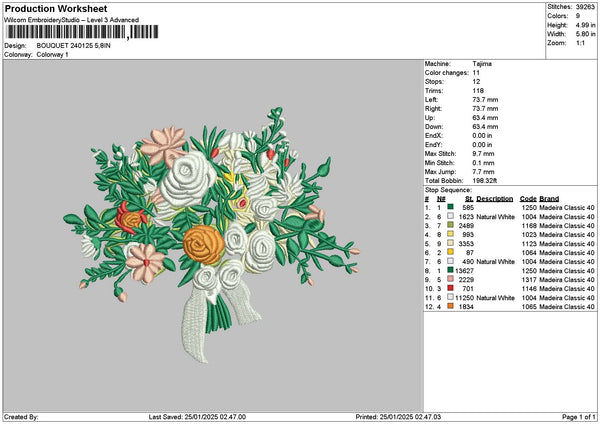The height and width of the screenshot is (424, 600).
Task: Select 'Madeira Classic 40' brand in row 12
Action: [567, 307]
